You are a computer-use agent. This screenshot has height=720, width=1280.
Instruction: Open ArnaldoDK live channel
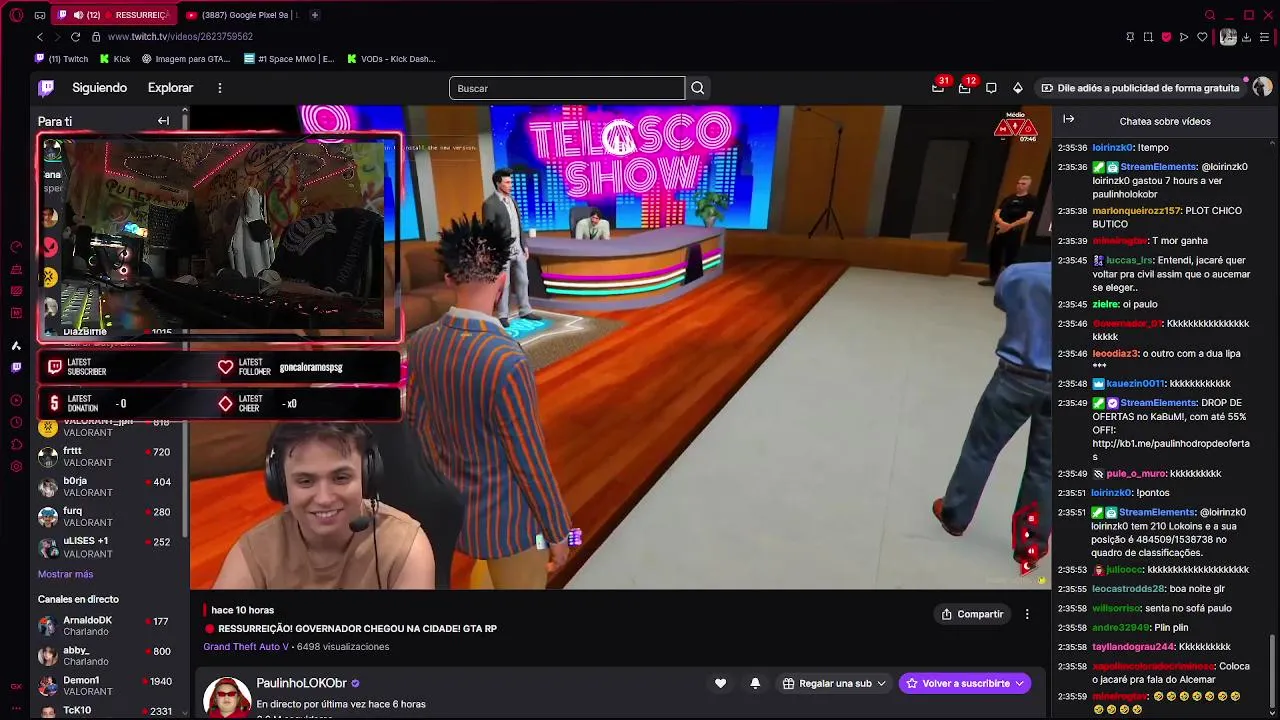108,626
